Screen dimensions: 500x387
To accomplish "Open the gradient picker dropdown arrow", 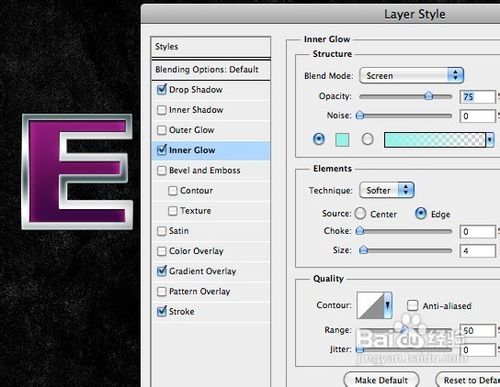I will [x=489, y=140].
